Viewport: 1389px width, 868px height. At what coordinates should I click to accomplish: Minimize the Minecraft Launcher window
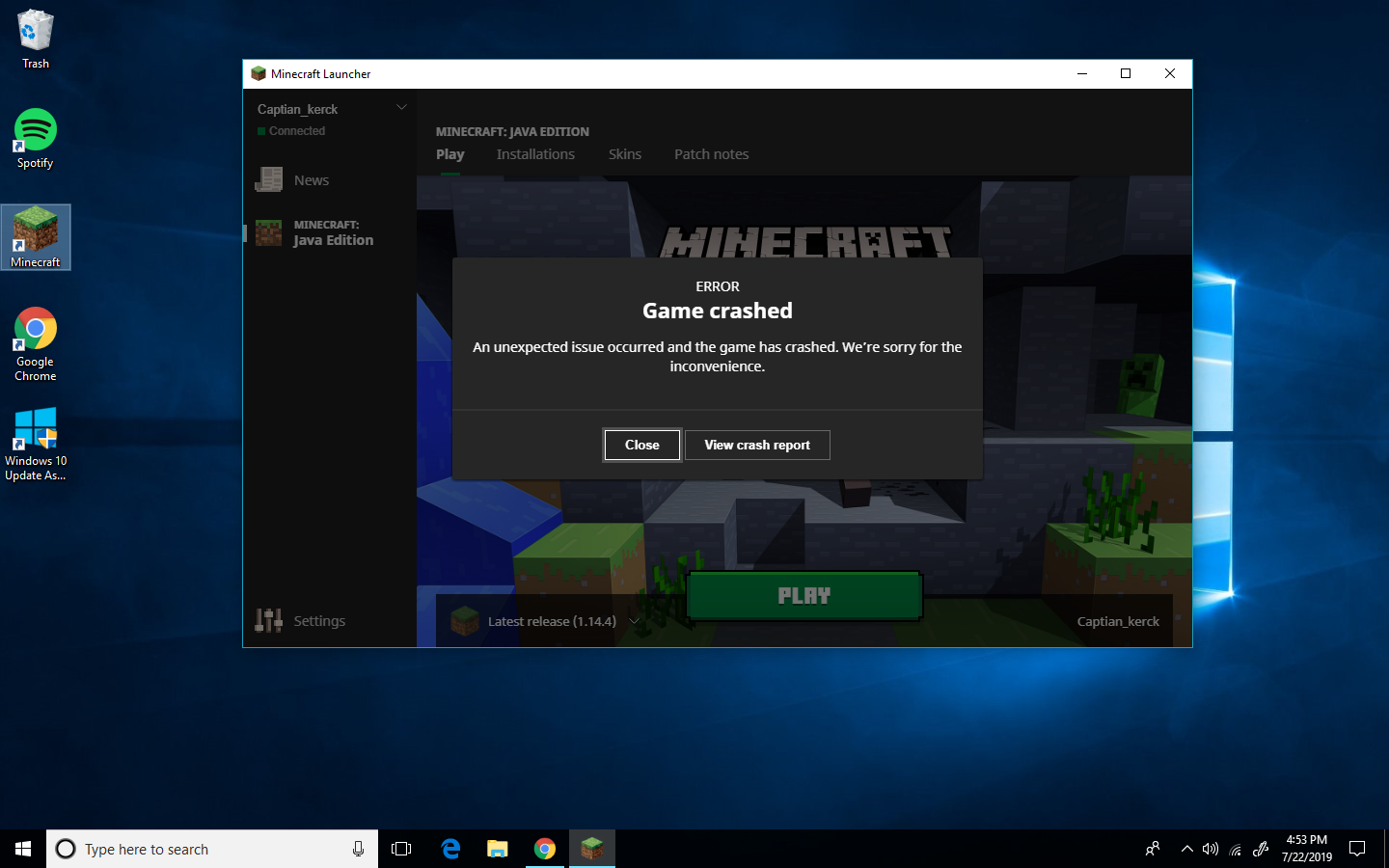point(1082,73)
